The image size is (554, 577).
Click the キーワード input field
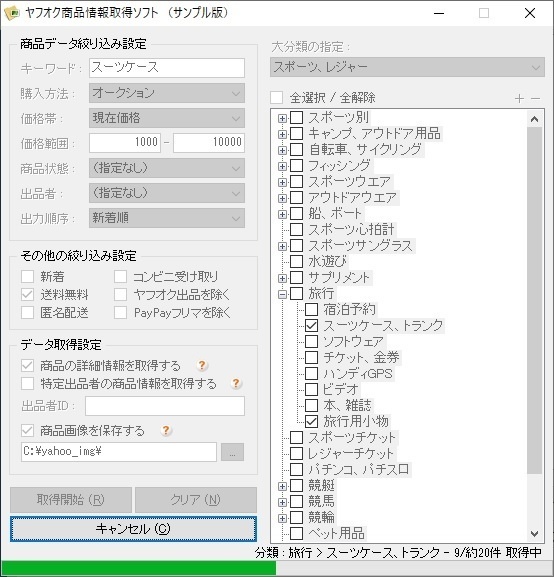167,68
